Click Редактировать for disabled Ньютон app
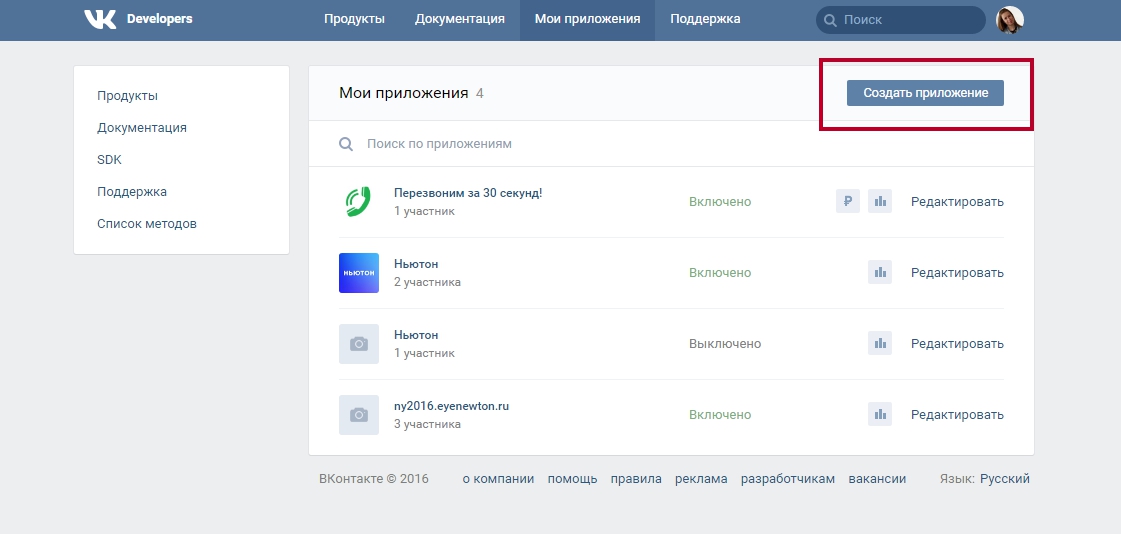1121x534 pixels. 957,344
